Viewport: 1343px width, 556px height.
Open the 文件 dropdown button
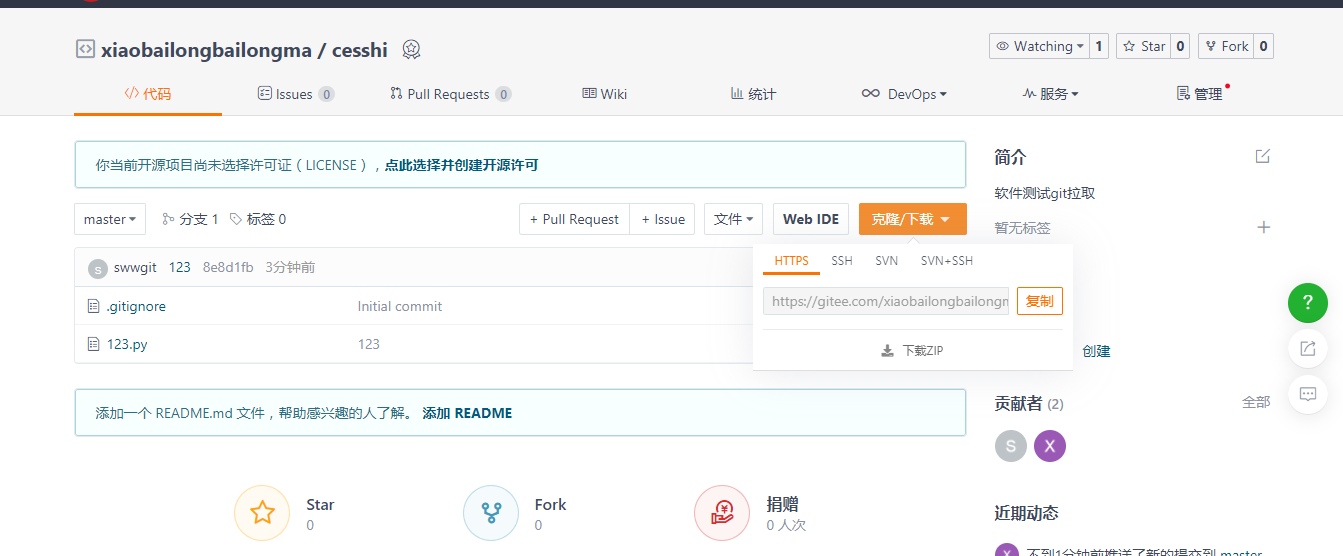point(734,219)
